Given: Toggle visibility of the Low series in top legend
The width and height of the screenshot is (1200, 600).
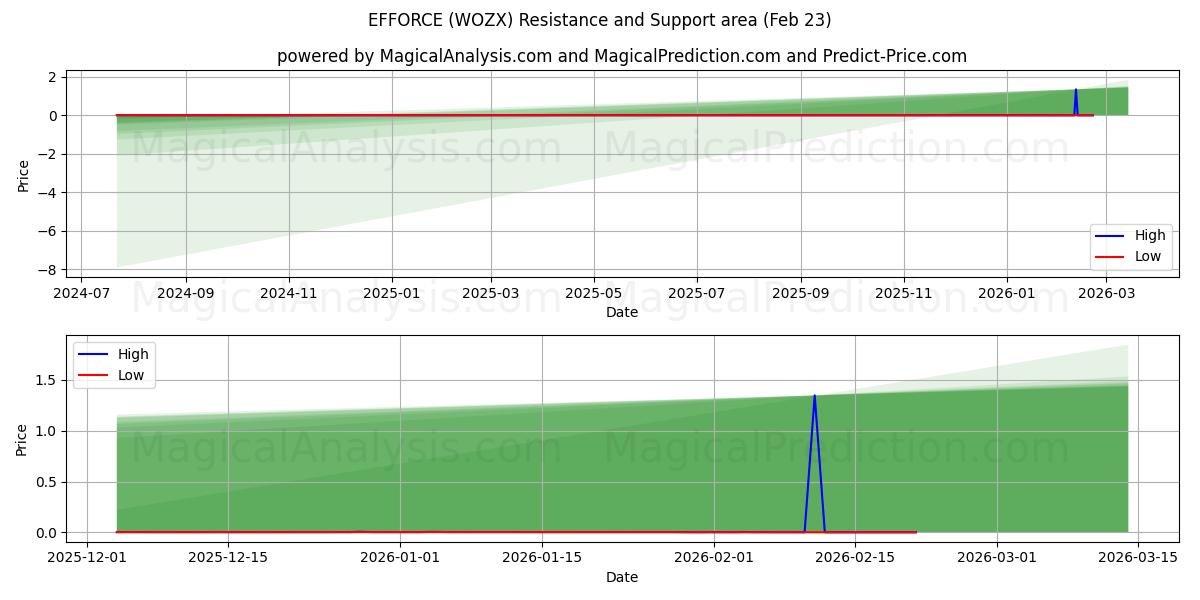Looking at the screenshot, I should click(1146, 256).
